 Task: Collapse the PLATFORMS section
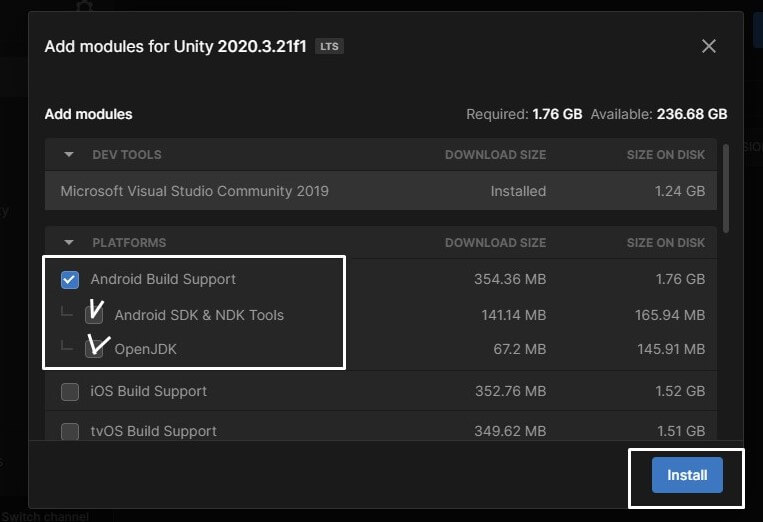[69, 242]
